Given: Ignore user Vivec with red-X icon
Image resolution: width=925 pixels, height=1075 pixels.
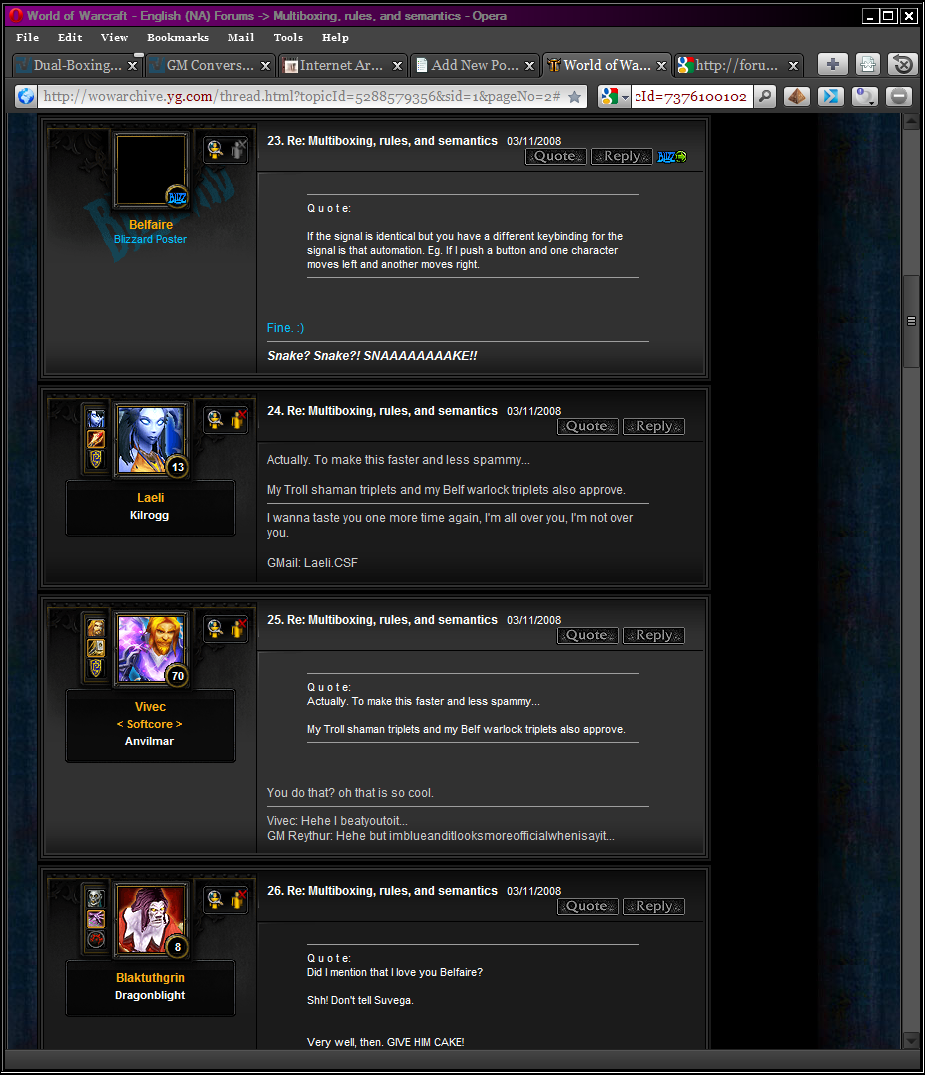Looking at the screenshot, I should tap(238, 628).
